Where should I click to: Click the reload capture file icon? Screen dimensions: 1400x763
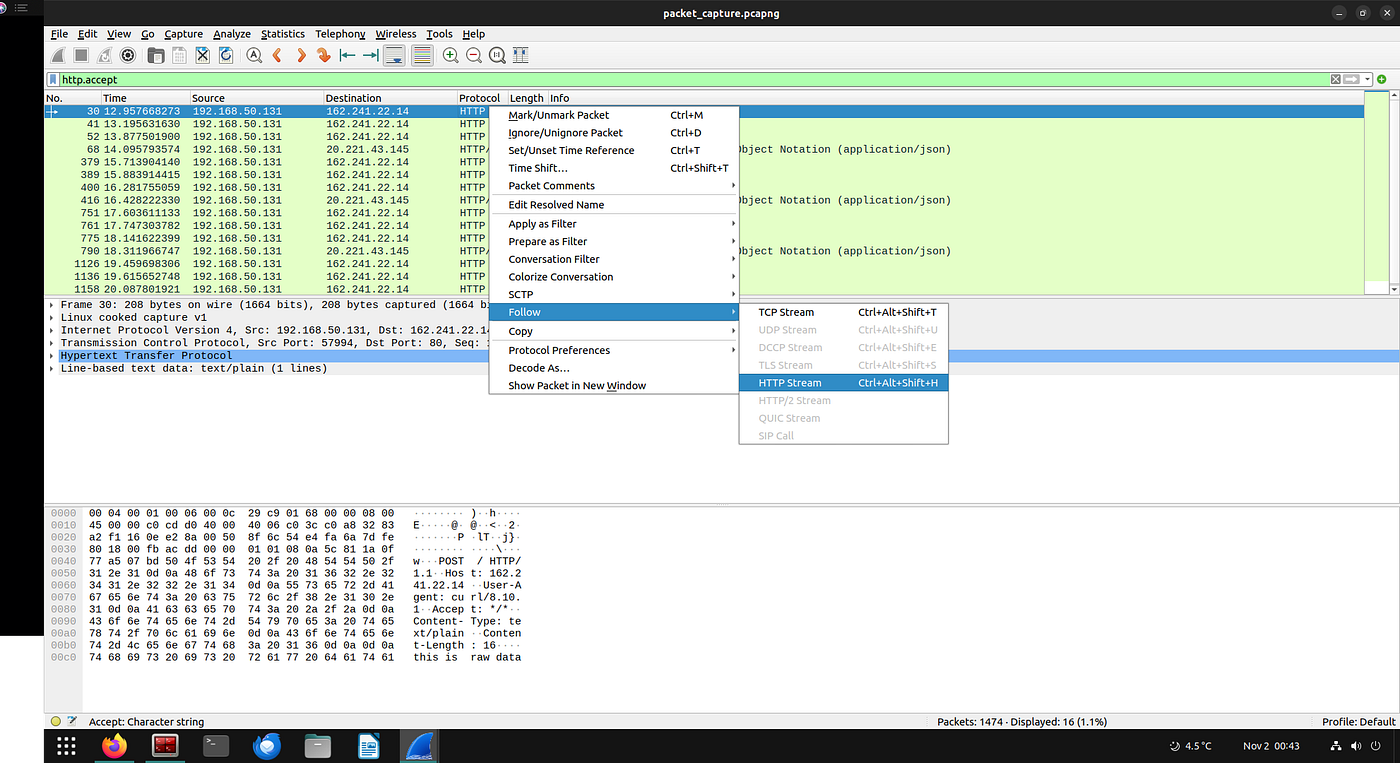coord(226,56)
